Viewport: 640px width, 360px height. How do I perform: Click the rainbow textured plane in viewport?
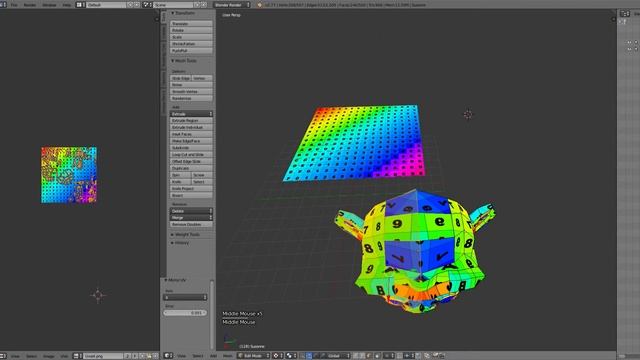(355, 143)
